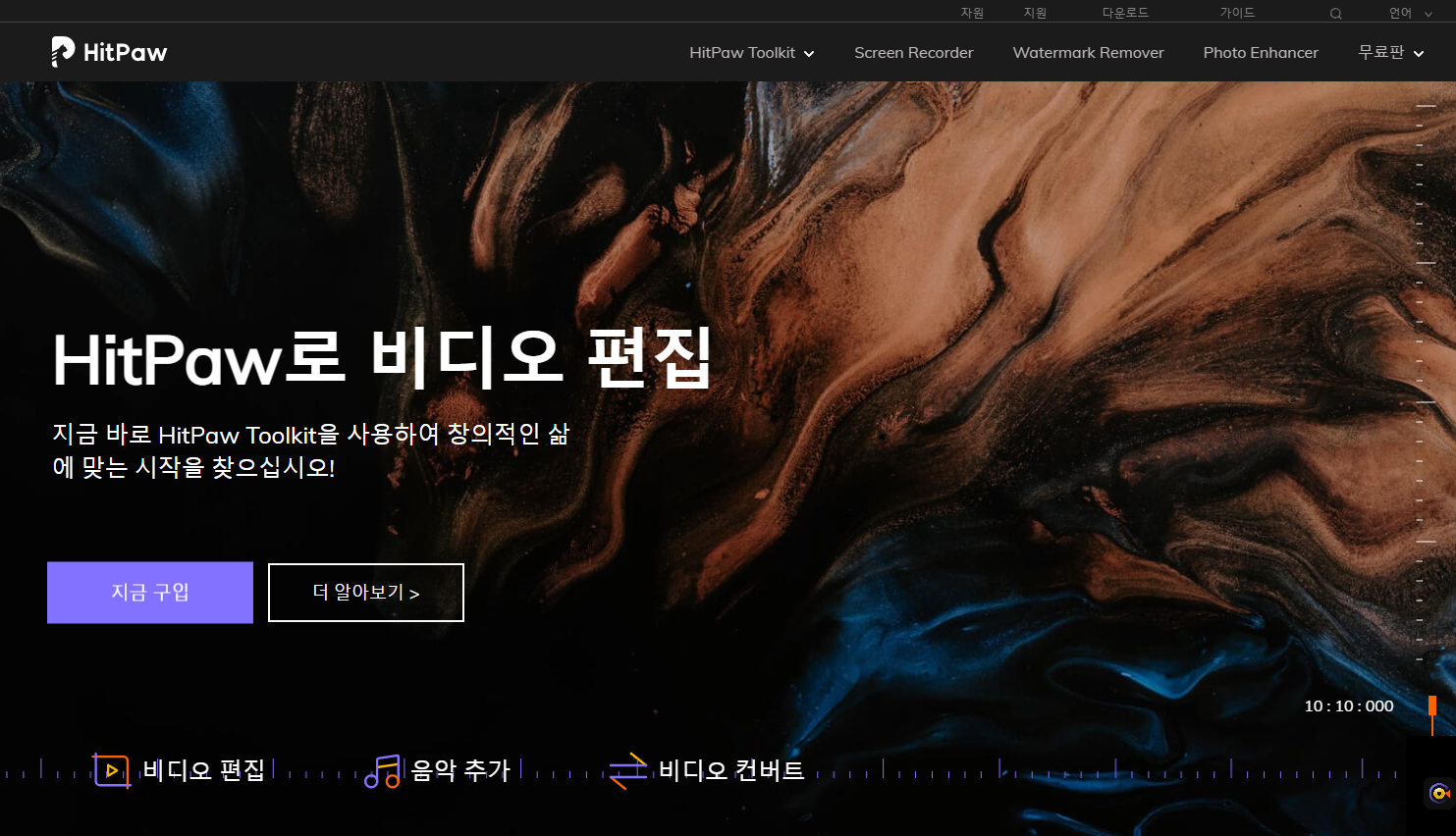The image size is (1456, 836).
Task: Click the 비디오 편집 play icon
Action: pyautogui.click(x=112, y=770)
